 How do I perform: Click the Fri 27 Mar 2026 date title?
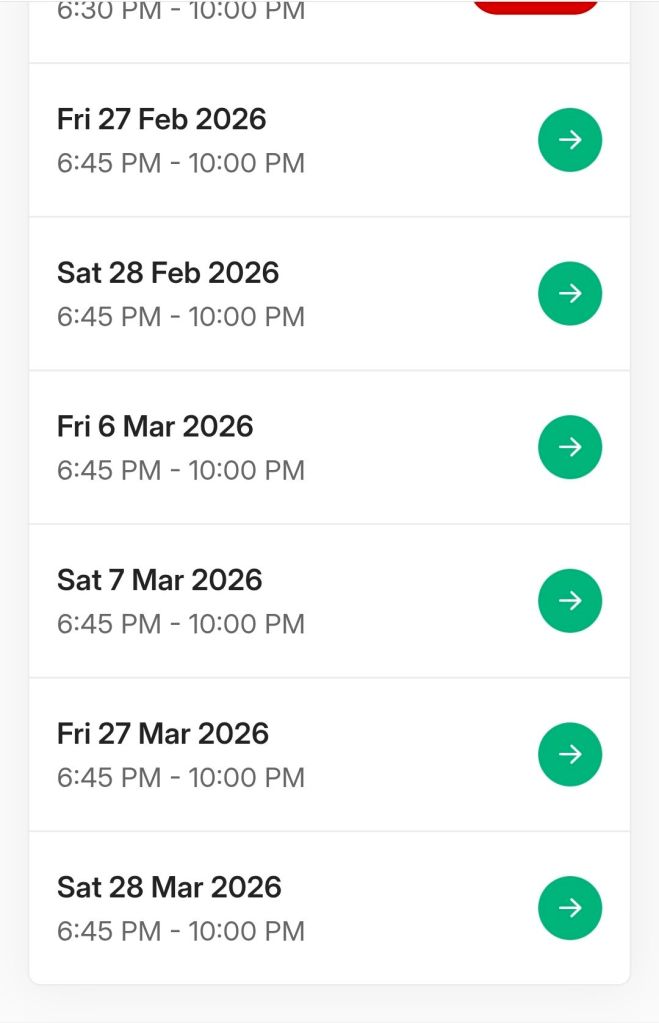point(163,733)
